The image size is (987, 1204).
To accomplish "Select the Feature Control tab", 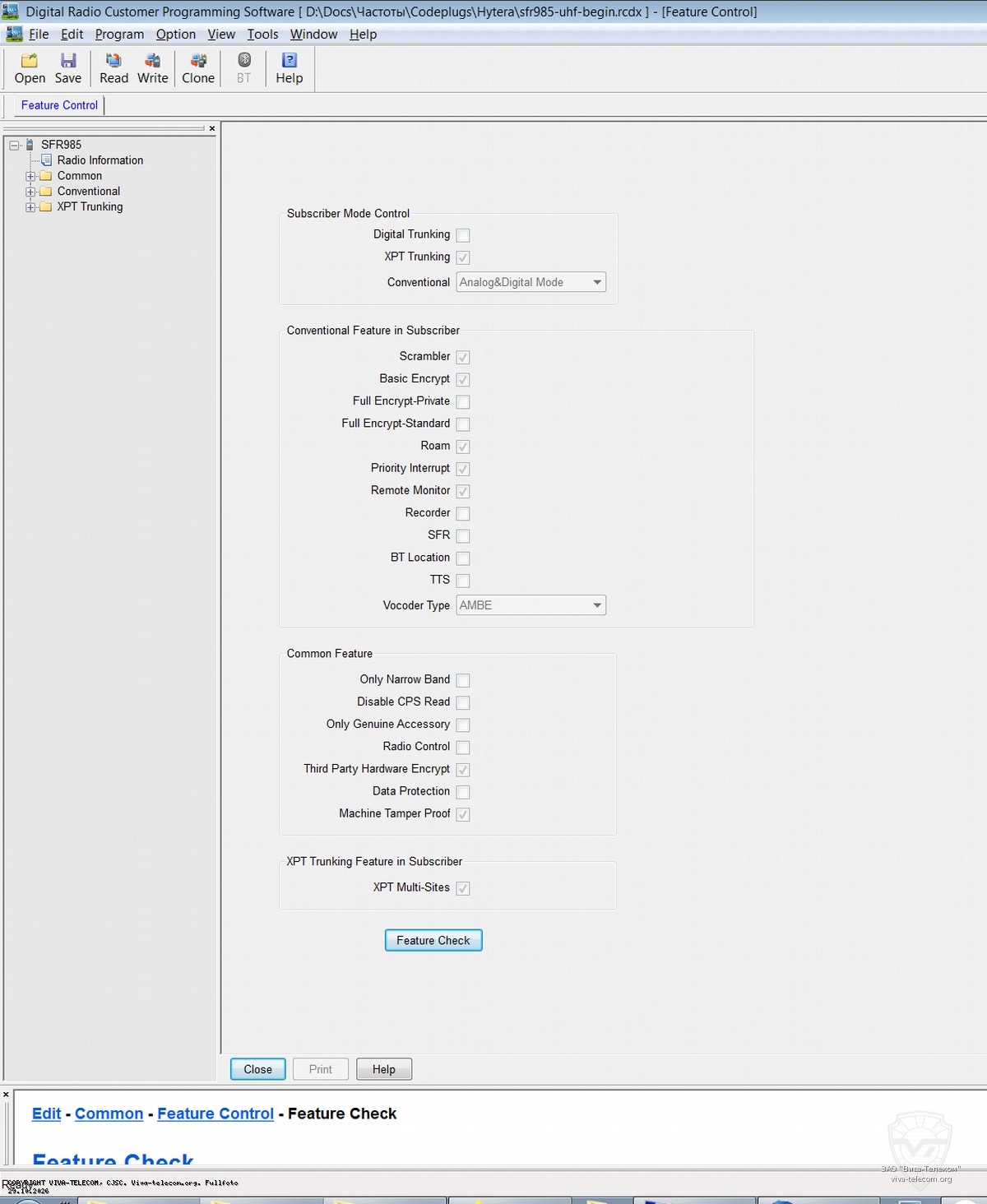I will [59, 105].
